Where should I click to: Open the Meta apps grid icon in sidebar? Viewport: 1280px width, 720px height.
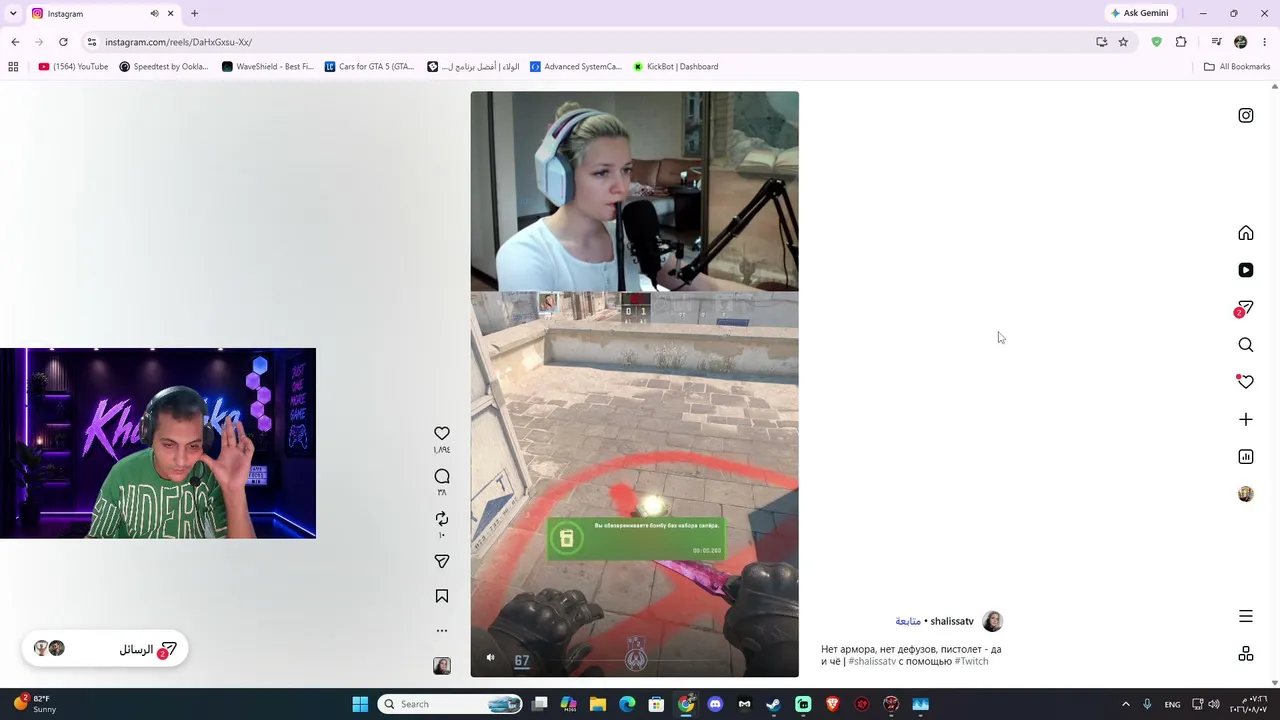[1246, 654]
